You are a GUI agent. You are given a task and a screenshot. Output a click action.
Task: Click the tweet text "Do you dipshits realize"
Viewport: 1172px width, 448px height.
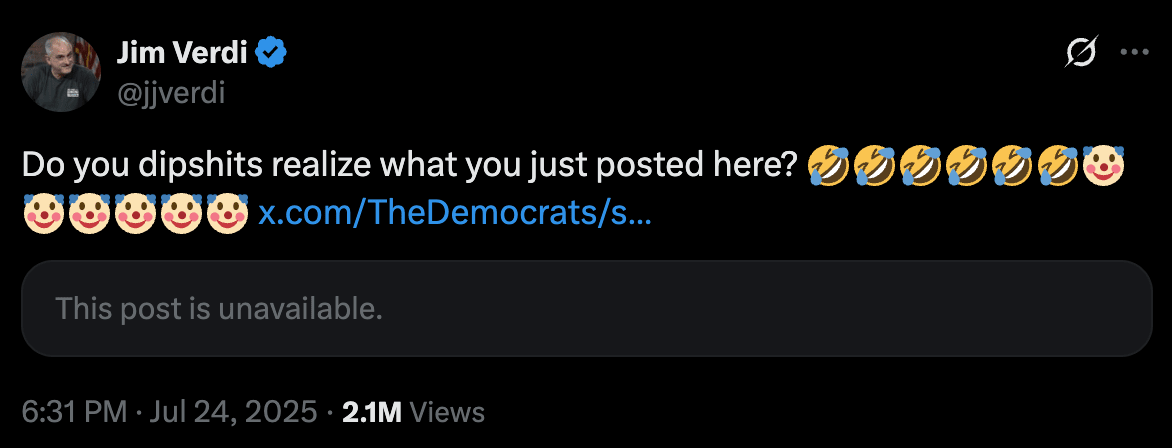197,165
